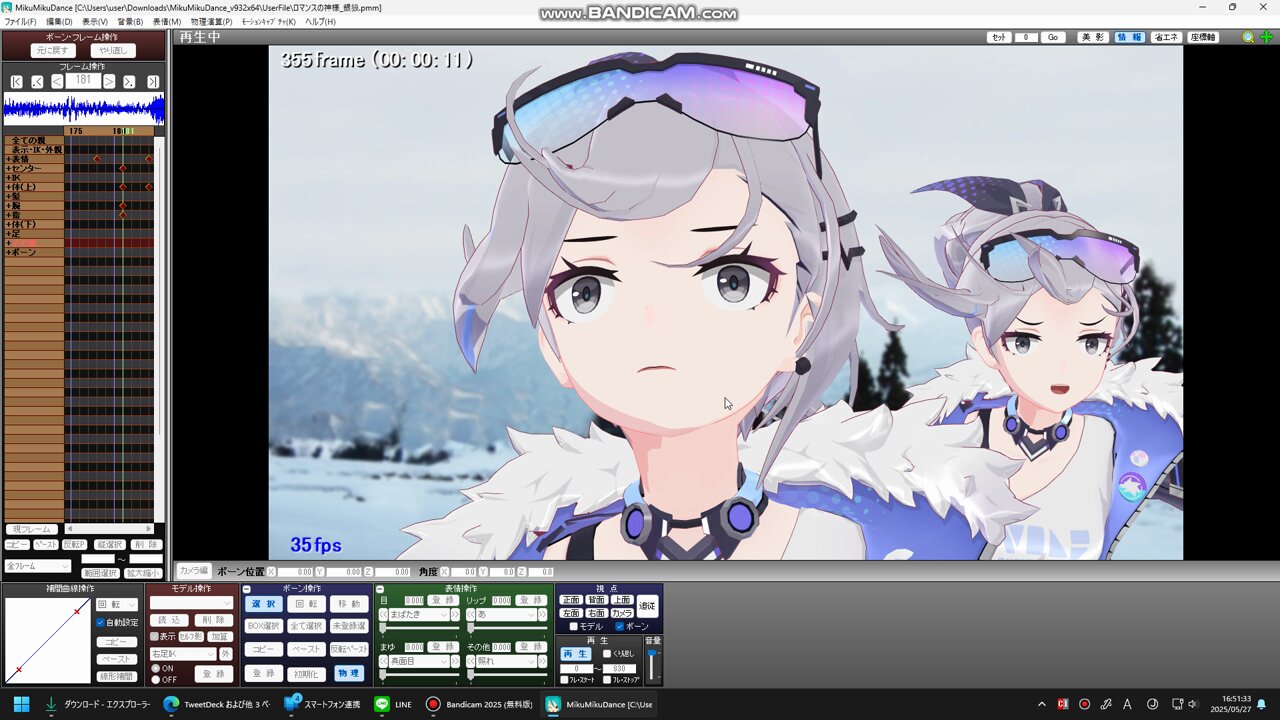Open LINE from the taskbar

[x=393, y=704]
